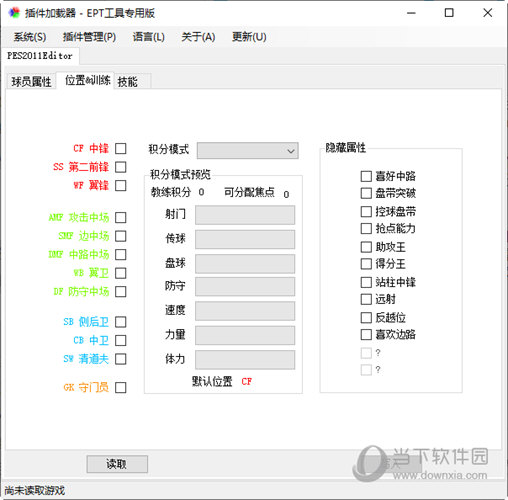The height and width of the screenshot is (500, 508).
Task: Minimize the plugin loader window
Action: (x=411, y=13)
